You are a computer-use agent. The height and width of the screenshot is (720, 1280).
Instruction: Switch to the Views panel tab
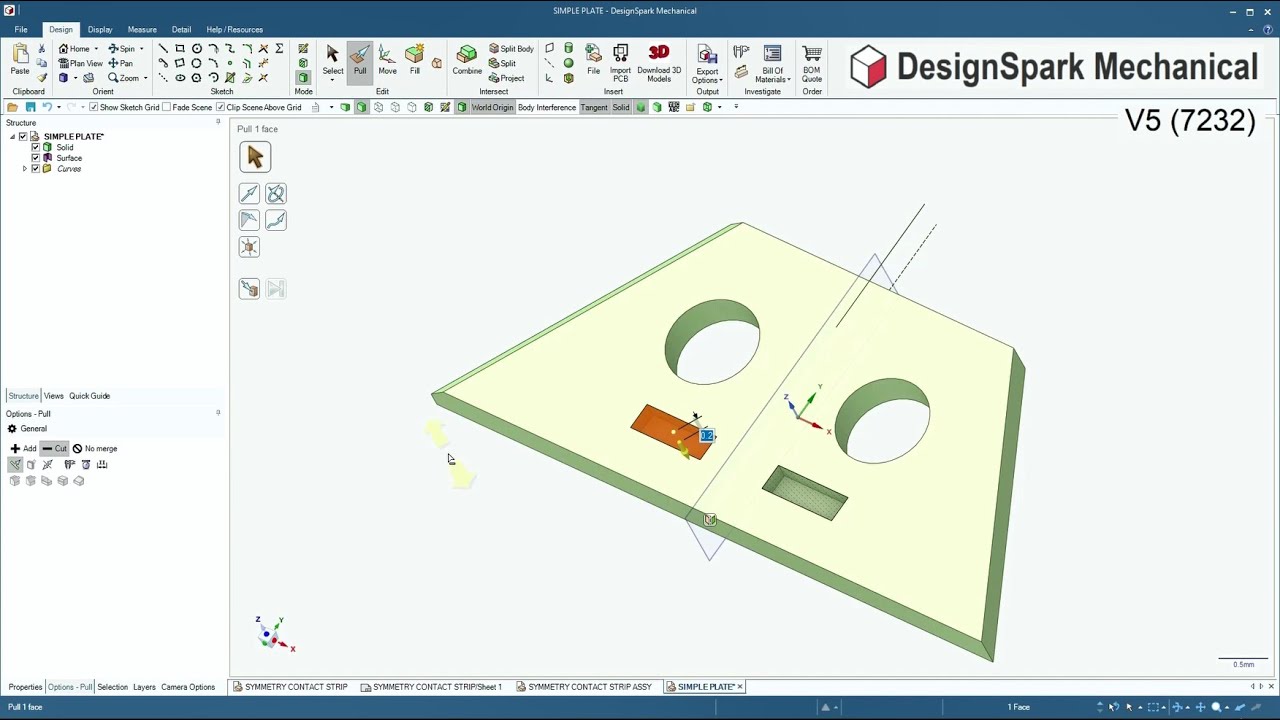point(53,396)
